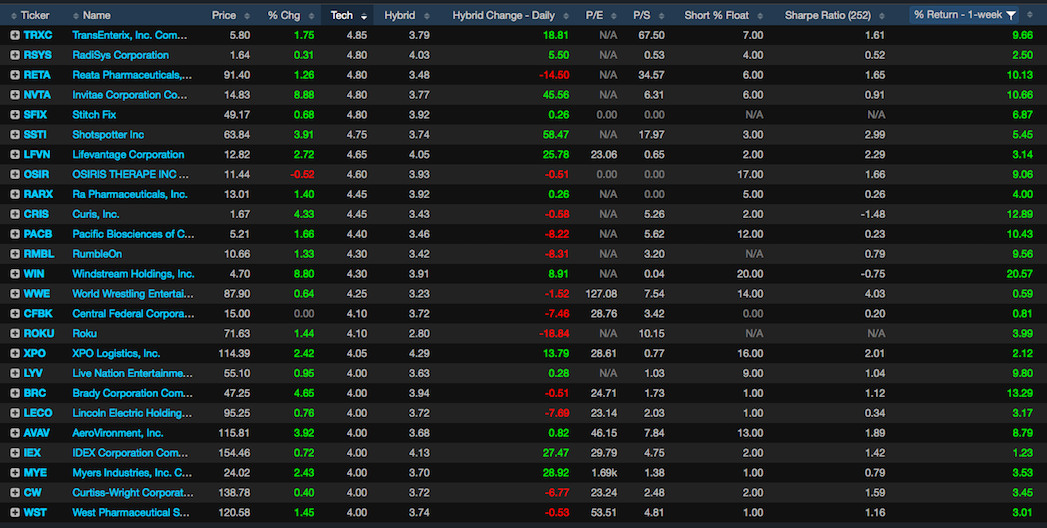Viewport: 1047px width, 528px height.
Task: Select MYE's P/E value 1.69k
Action: point(604,473)
